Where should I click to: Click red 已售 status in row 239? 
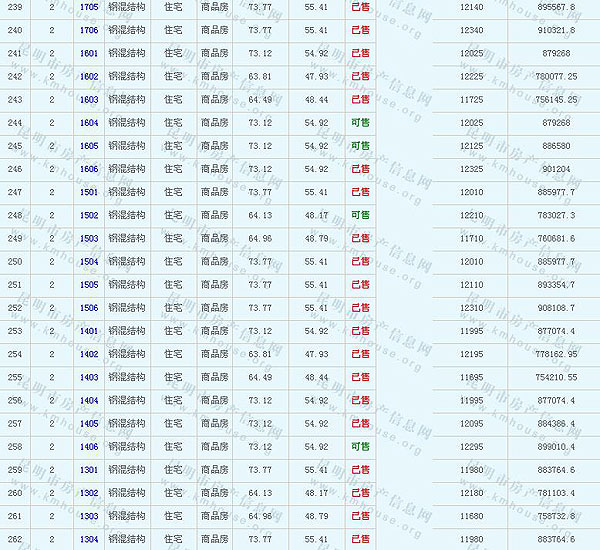click(x=360, y=7)
